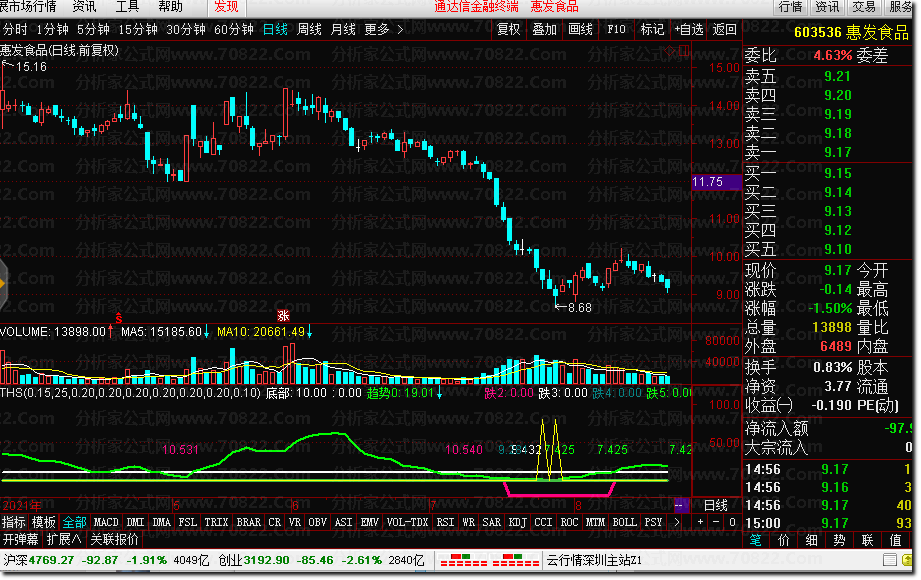Select the KDJ indicator tab
The height and width of the screenshot is (580, 921).
(517, 522)
